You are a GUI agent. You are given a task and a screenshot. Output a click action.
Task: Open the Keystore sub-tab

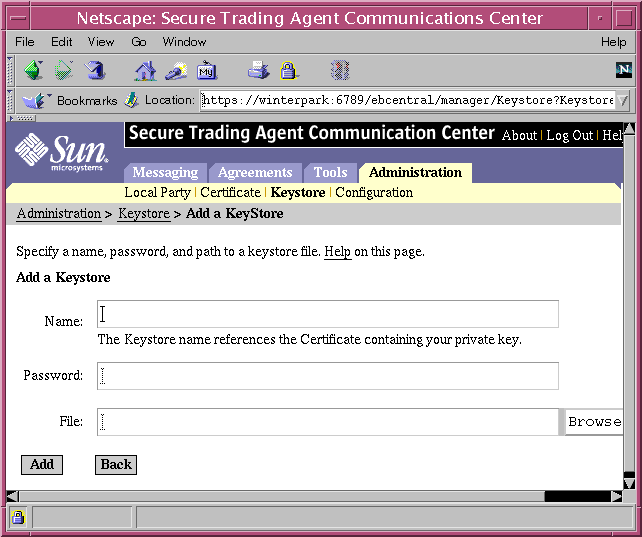298,192
